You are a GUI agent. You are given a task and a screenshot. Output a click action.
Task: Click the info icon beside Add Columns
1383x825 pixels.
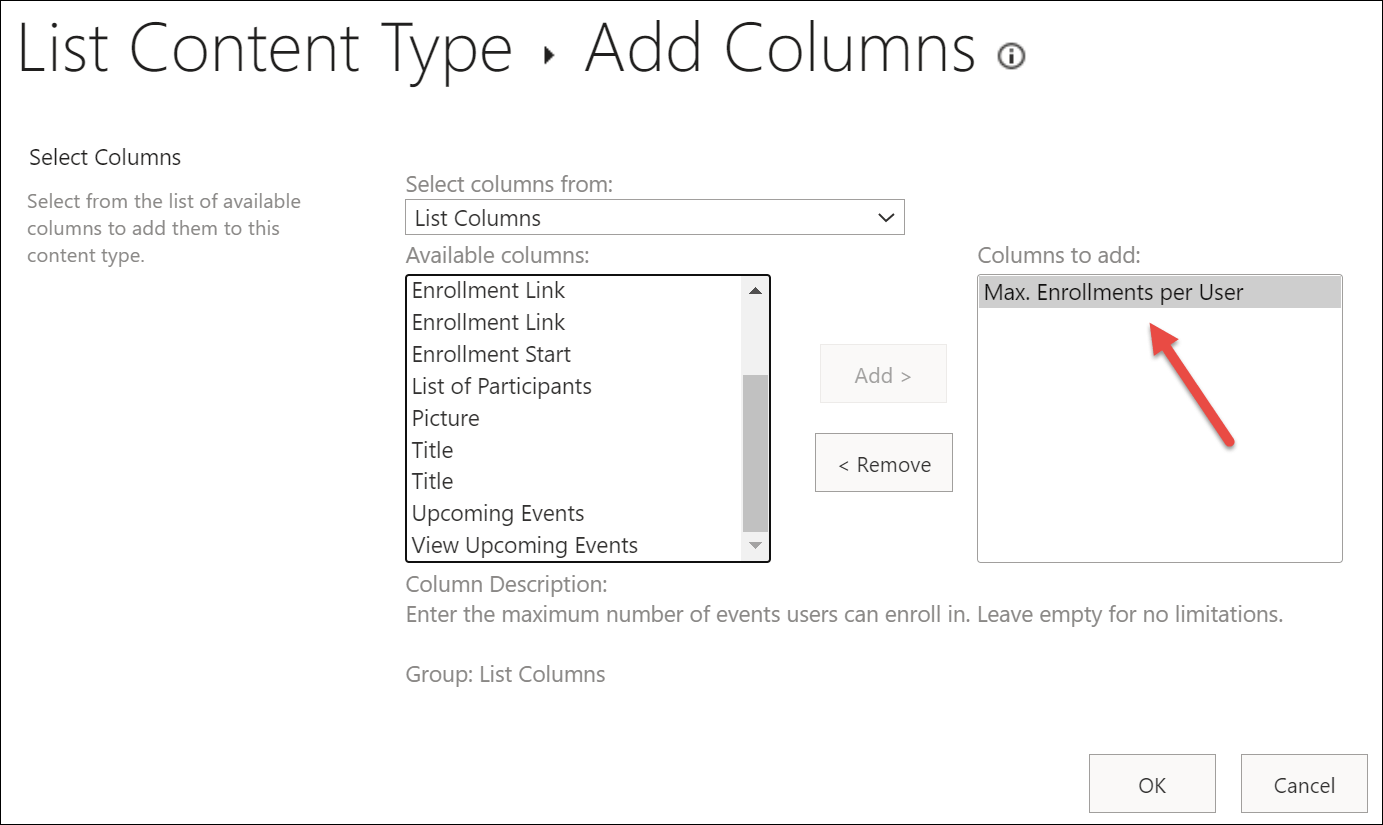(1011, 56)
